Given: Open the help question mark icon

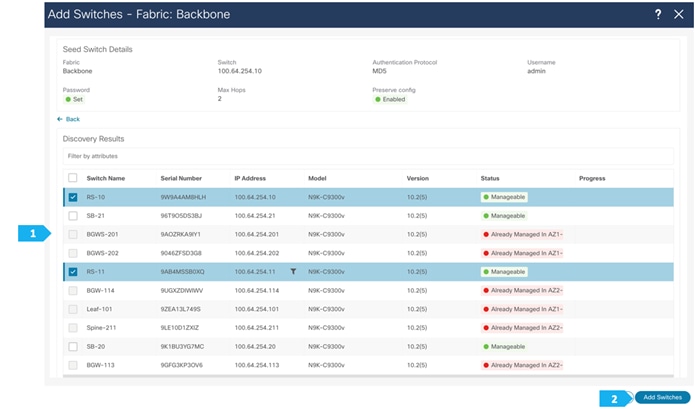Looking at the screenshot, I should click(658, 14).
